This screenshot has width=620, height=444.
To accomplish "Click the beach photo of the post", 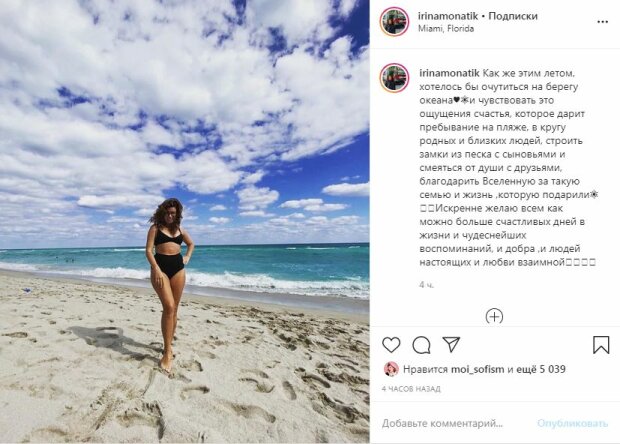I will coord(185,221).
